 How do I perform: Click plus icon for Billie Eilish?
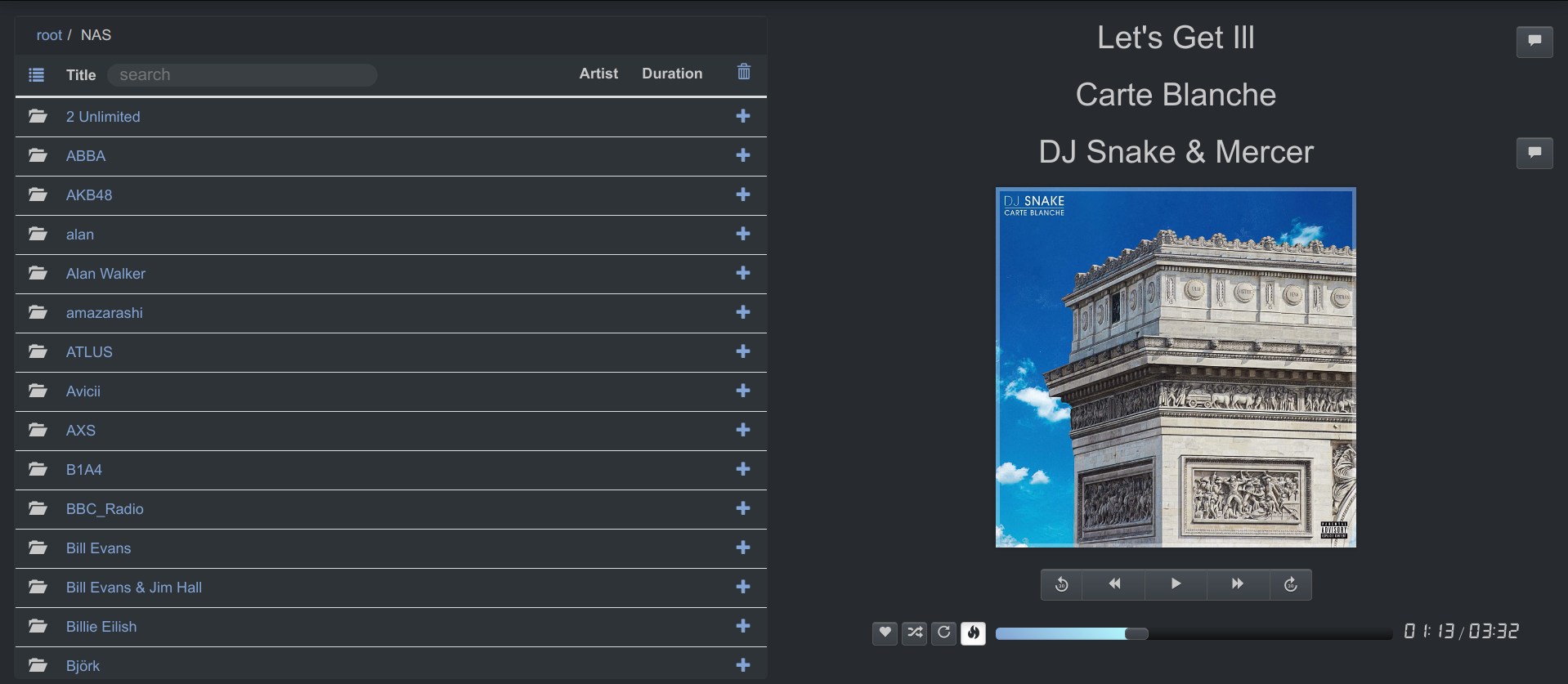click(x=743, y=626)
